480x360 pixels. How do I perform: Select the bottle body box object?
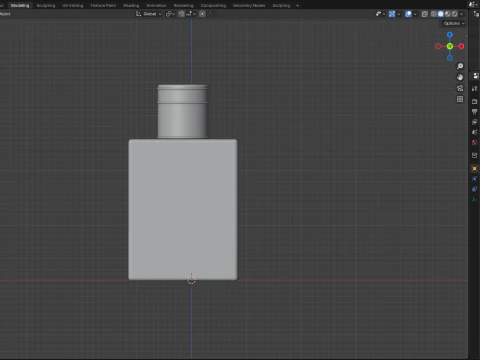(x=183, y=209)
